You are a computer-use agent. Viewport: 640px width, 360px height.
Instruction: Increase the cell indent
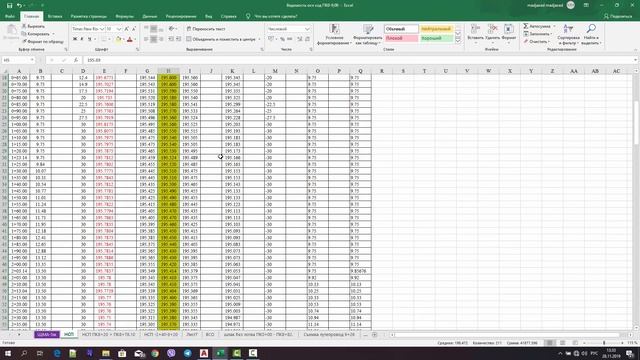pyautogui.click(x=179, y=39)
